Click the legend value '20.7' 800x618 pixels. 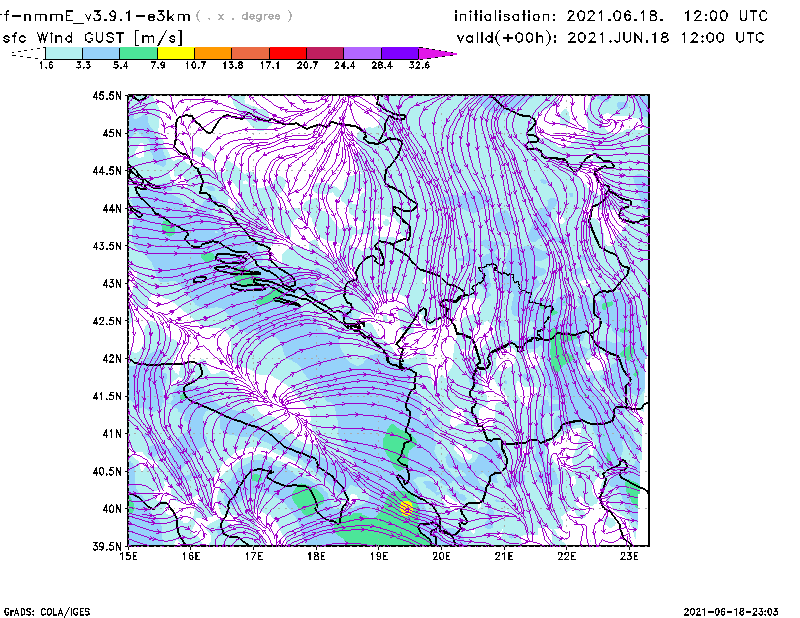(x=307, y=65)
